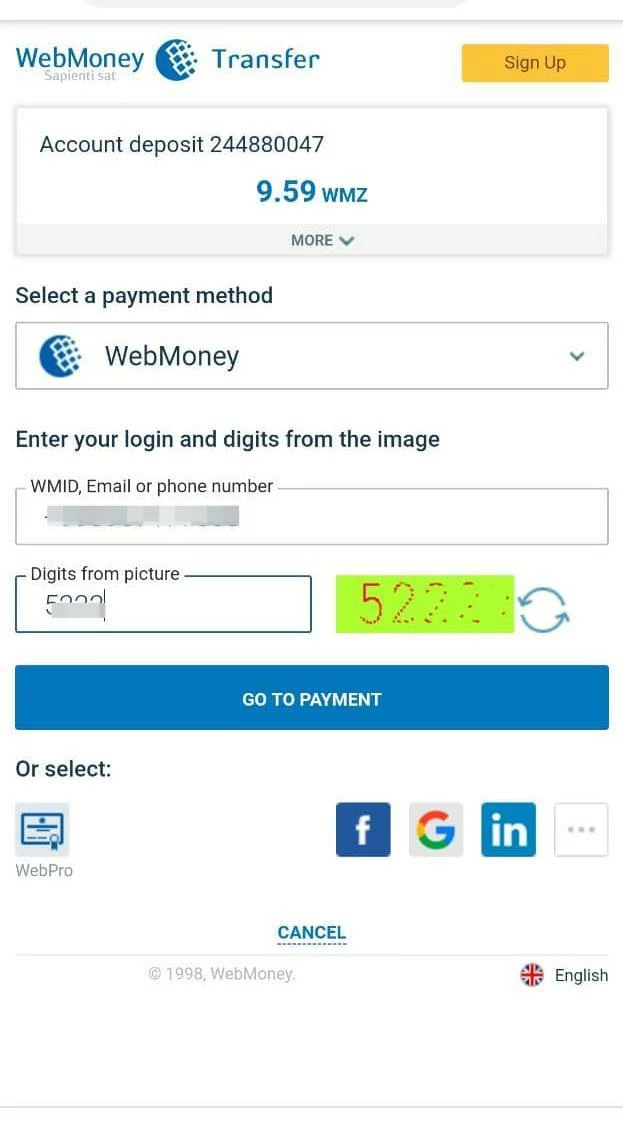Select the WebPro certificate icon

[x=42, y=829]
